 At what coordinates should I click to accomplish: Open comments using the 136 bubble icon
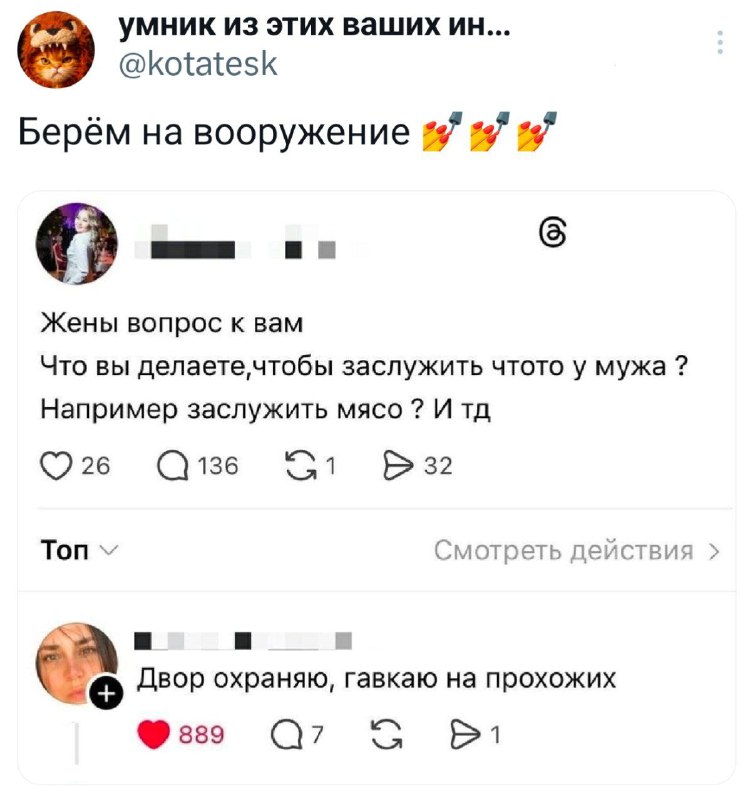pos(173,466)
